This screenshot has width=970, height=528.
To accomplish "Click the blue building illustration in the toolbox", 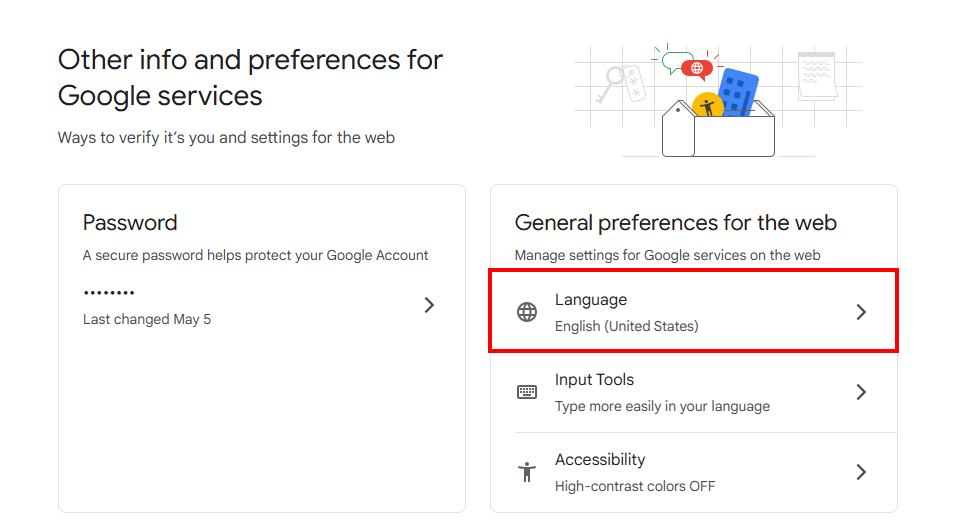I will (x=737, y=92).
